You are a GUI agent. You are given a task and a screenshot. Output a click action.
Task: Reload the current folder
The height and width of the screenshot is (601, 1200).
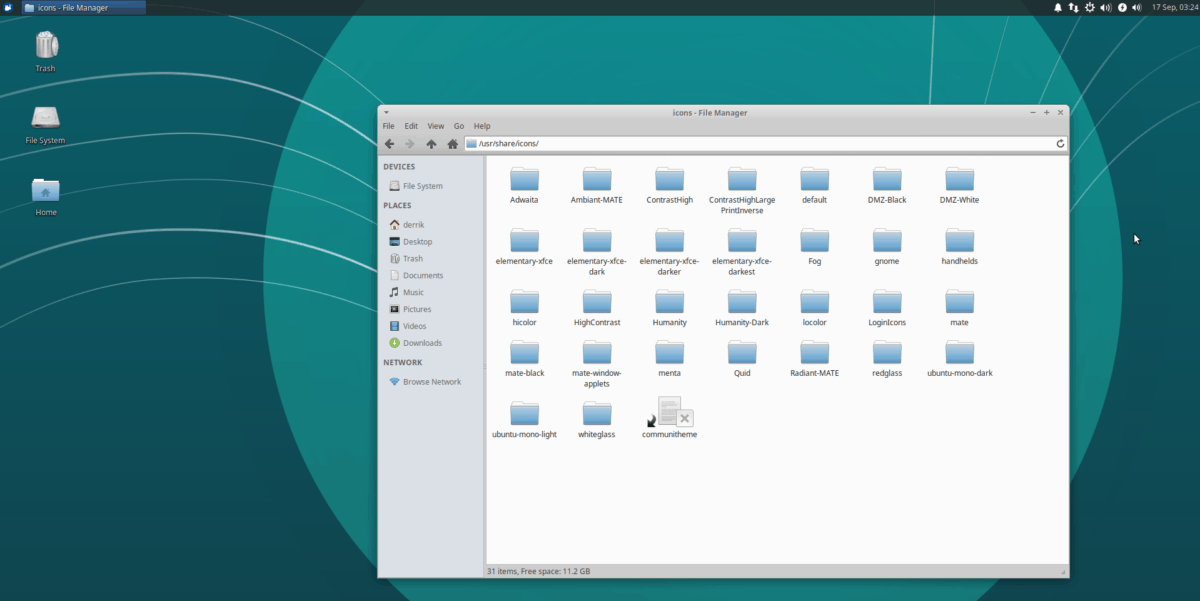click(1060, 143)
